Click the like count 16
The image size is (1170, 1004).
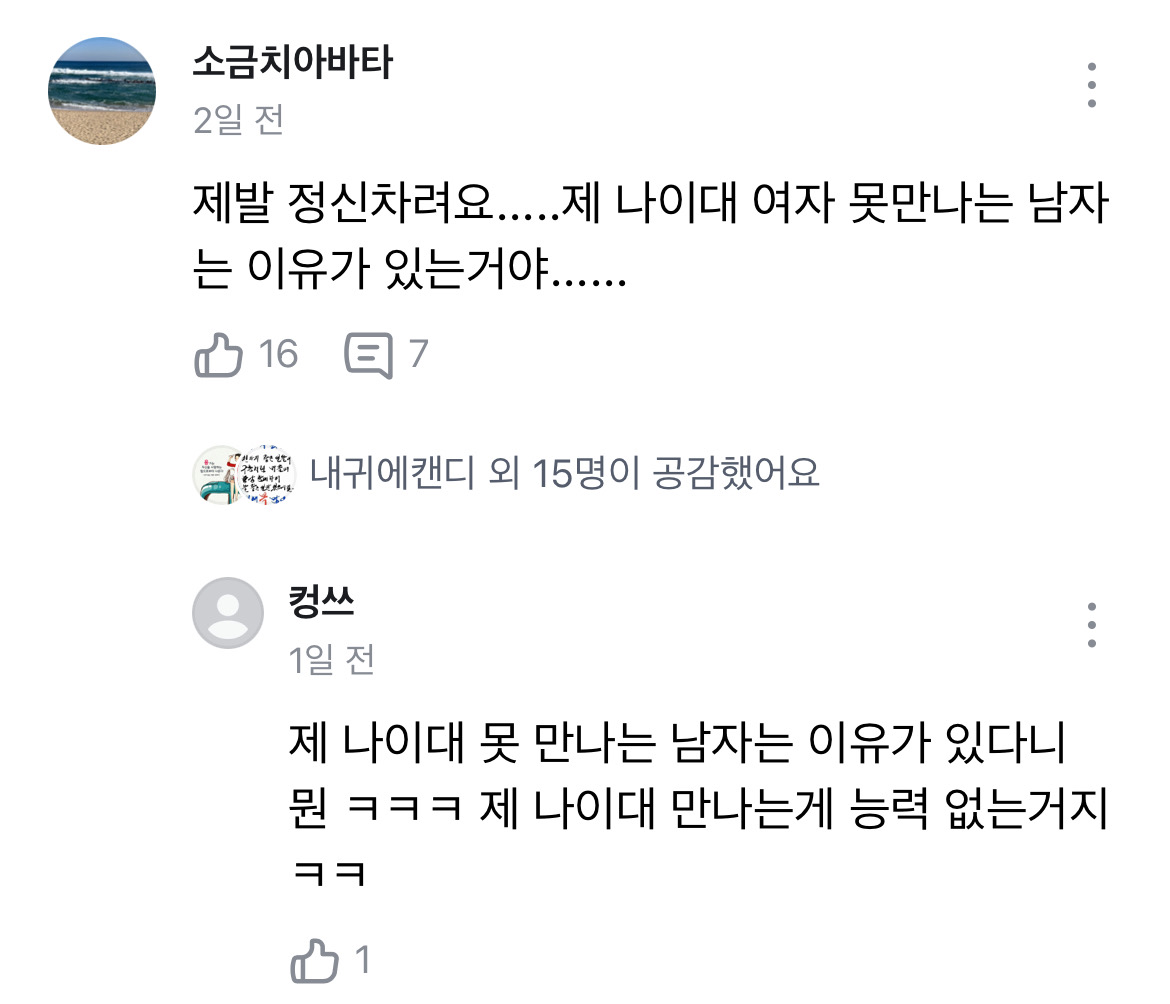(x=278, y=354)
